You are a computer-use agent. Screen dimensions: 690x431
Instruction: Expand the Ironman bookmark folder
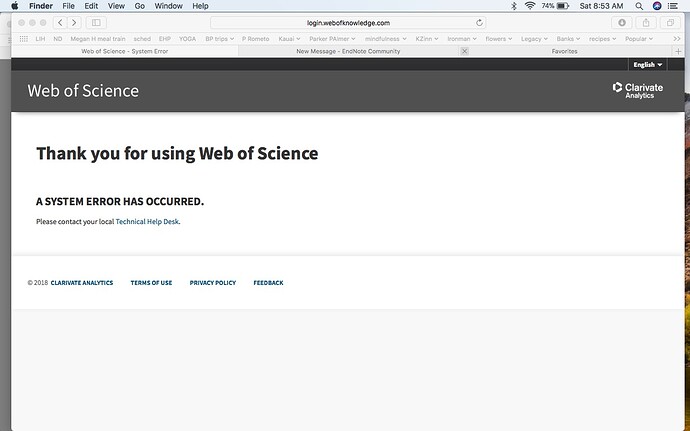[x=462, y=39]
